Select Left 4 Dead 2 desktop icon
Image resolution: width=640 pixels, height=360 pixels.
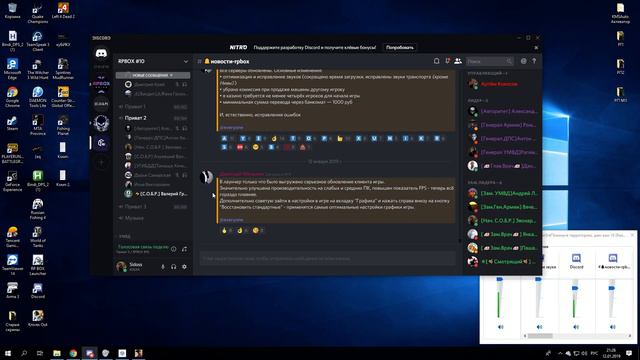63,11
